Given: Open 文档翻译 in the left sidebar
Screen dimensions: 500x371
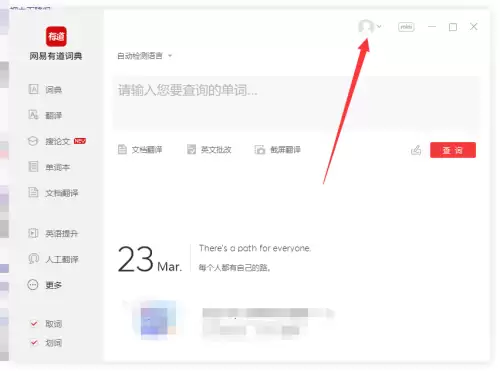Looking at the screenshot, I should [53, 193].
